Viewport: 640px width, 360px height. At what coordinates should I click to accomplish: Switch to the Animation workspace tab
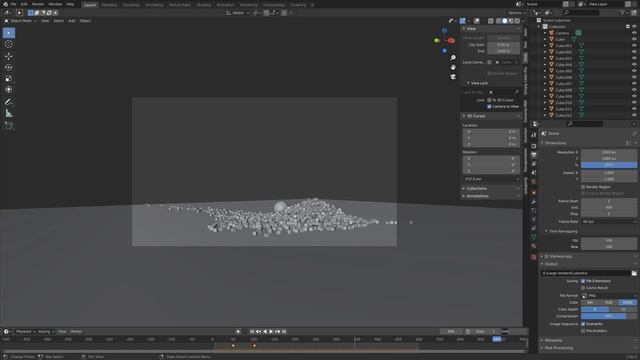(x=225, y=5)
